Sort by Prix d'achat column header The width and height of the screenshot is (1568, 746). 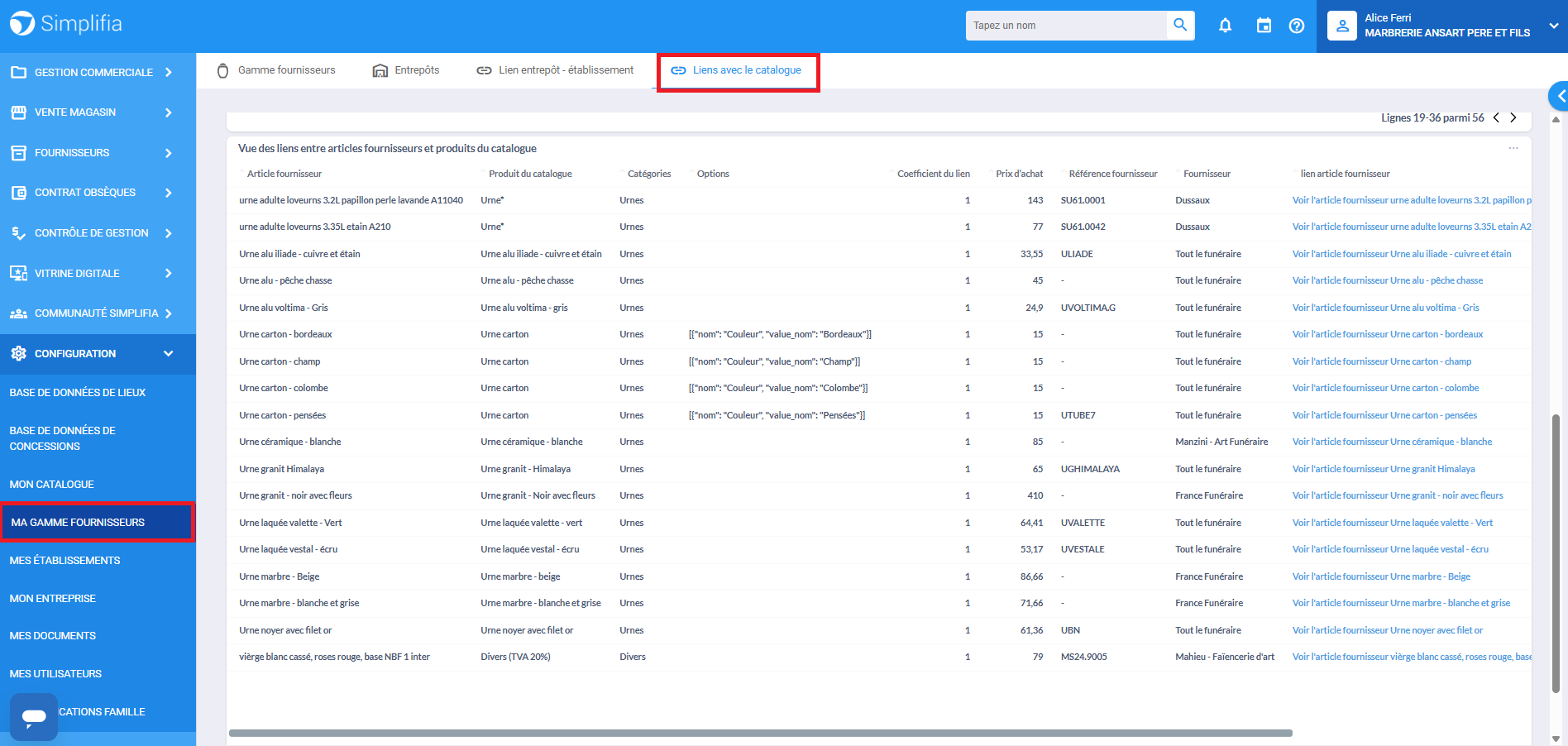click(x=1019, y=174)
